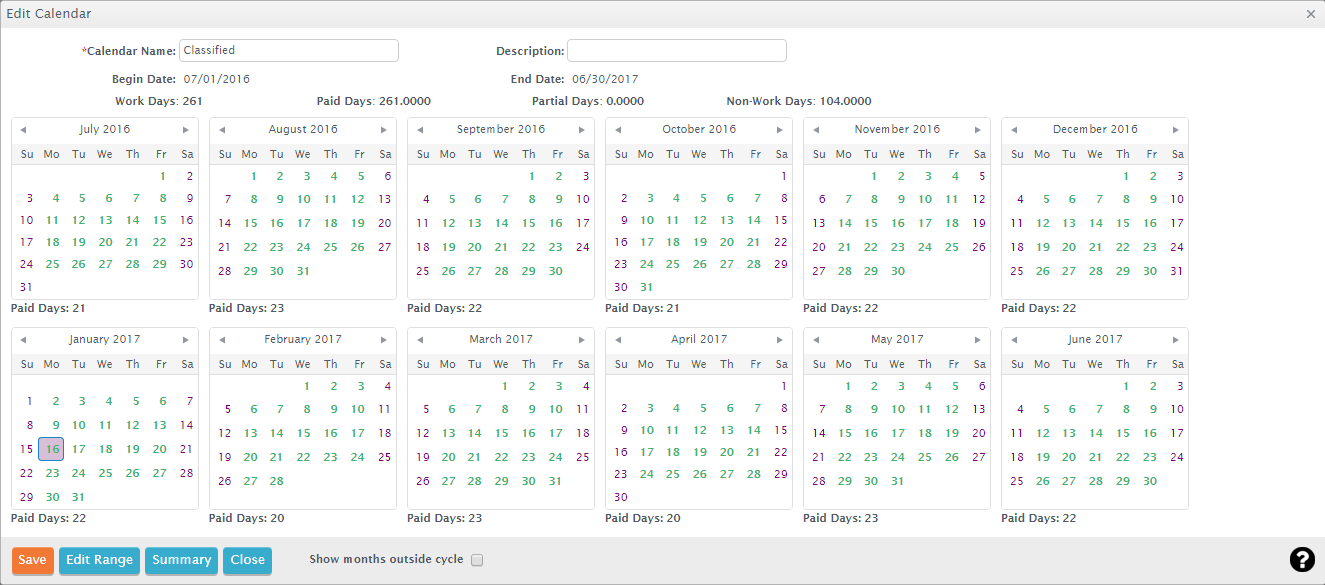Open the help question mark icon
Image resolution: width=1325 pixels, height=585 pixels.
pos(1301,560)
